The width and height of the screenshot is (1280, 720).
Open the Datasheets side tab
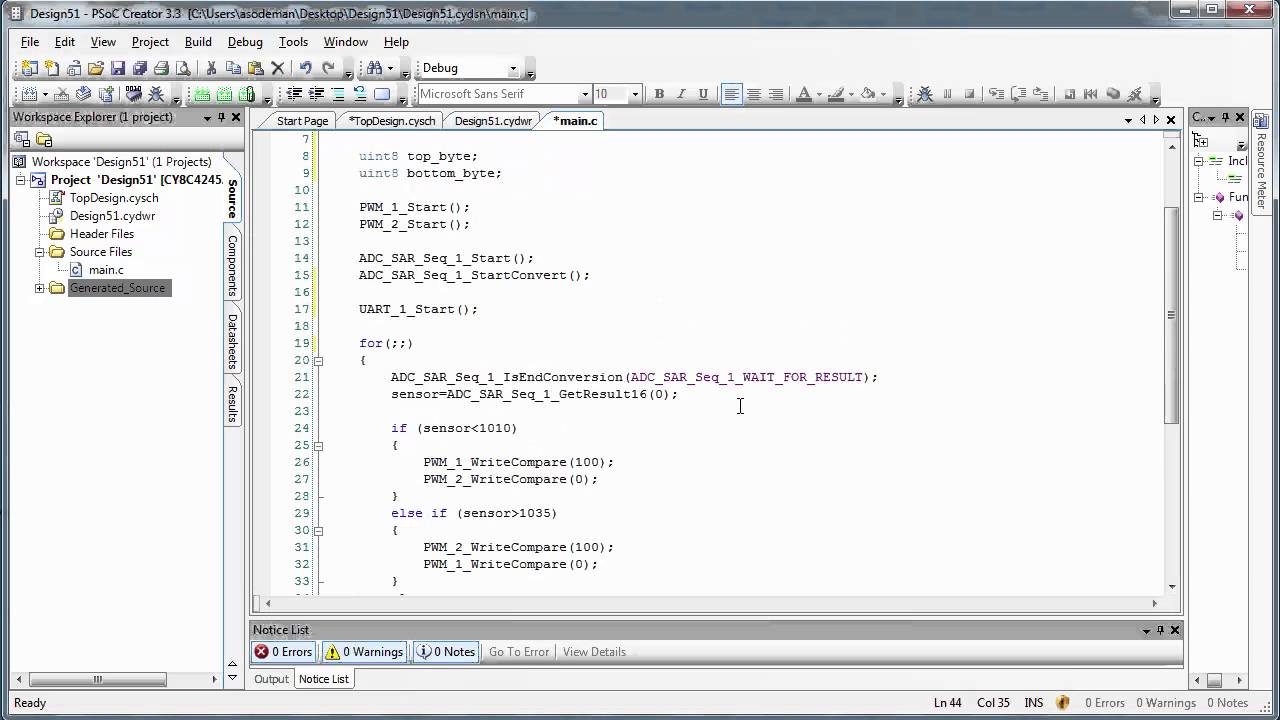[232, 341]
